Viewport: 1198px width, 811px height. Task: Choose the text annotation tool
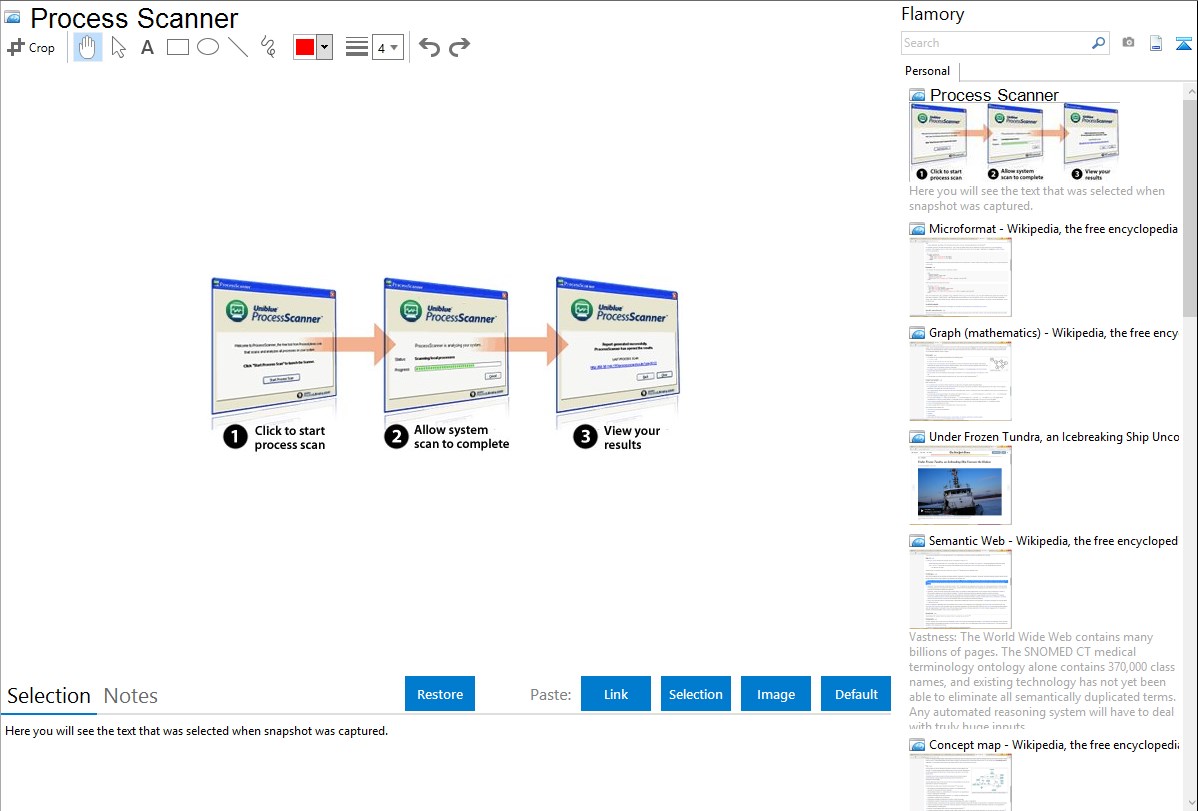pyautogui.click(x=147, y=47)
